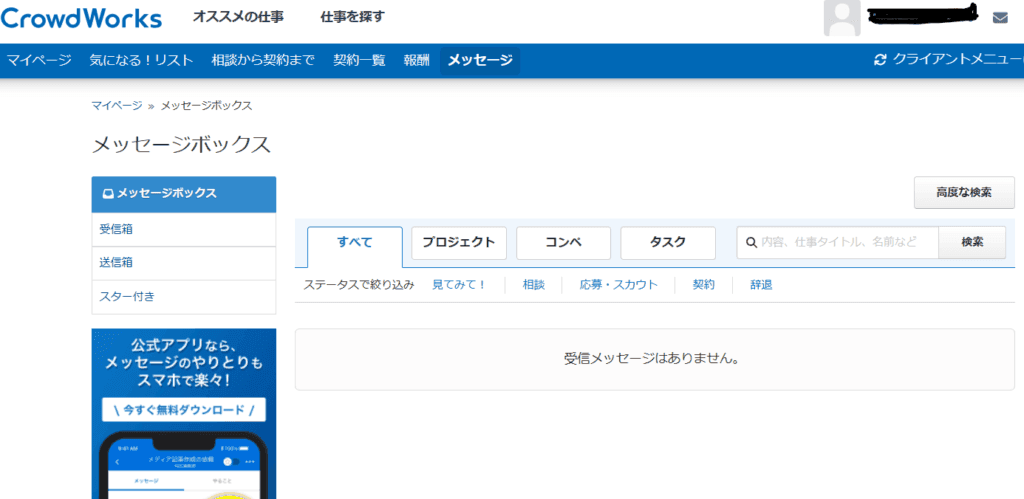This screenshot has width=1024, height=499.
Task: Open 仕事を探す in top navigation
Action: [x=352, y=17]
